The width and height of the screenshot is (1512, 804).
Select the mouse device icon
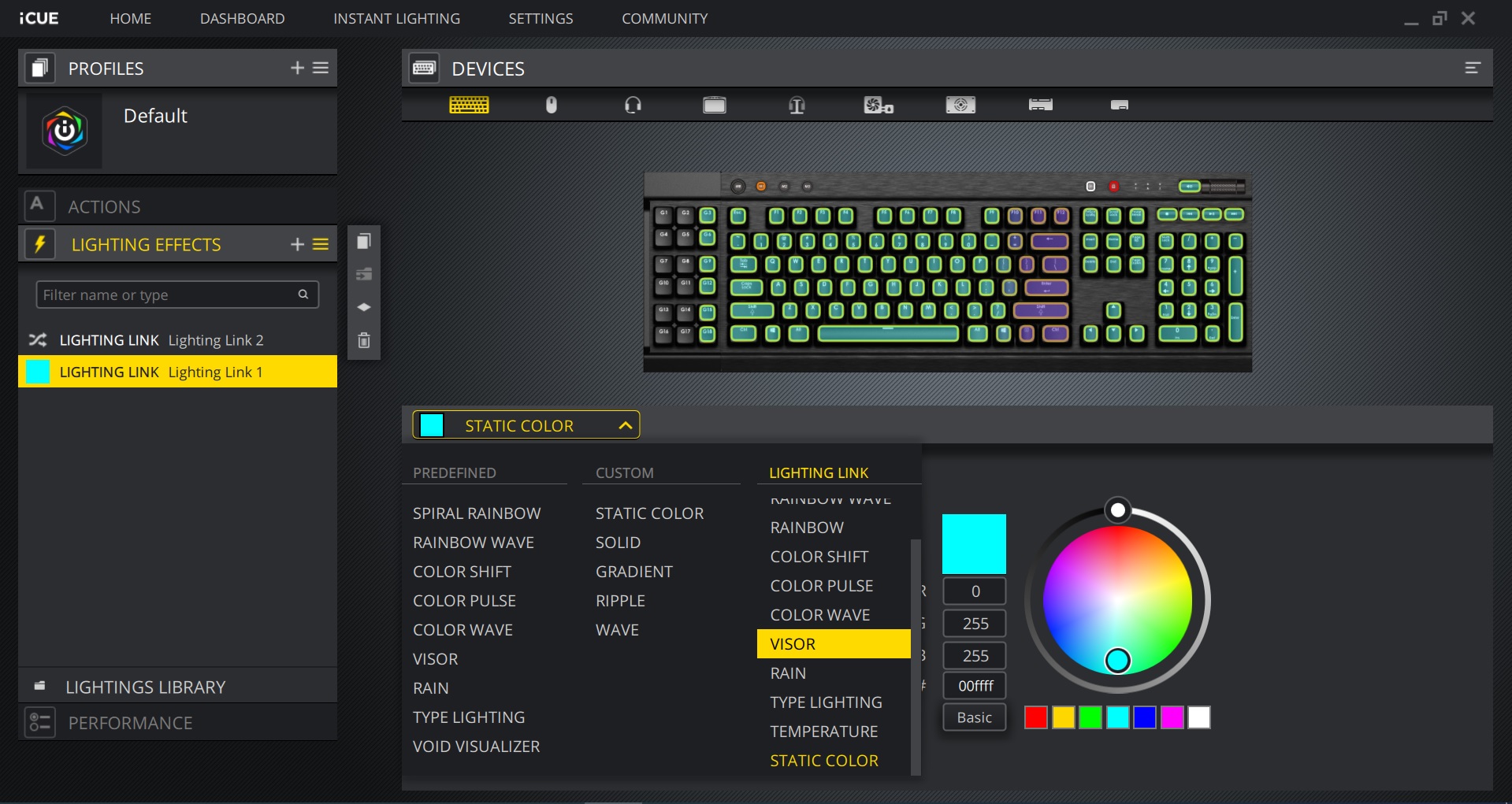552,105
